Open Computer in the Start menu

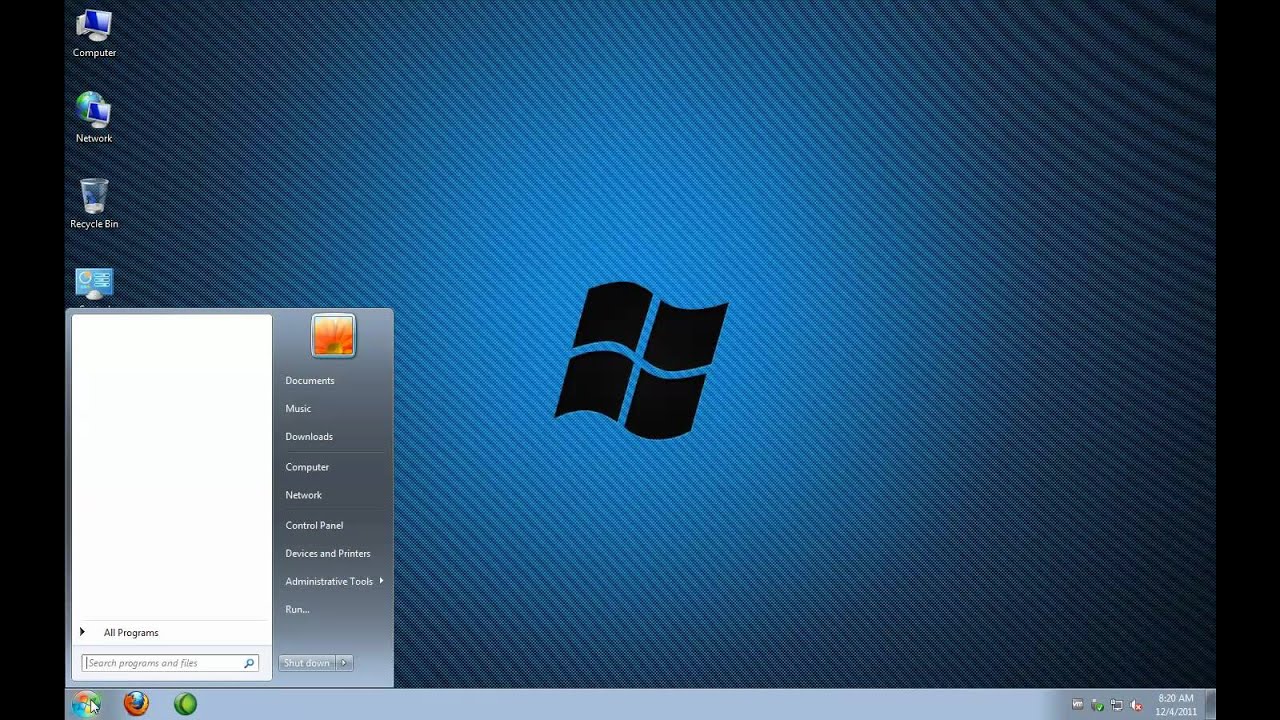[x=307, y=467]
